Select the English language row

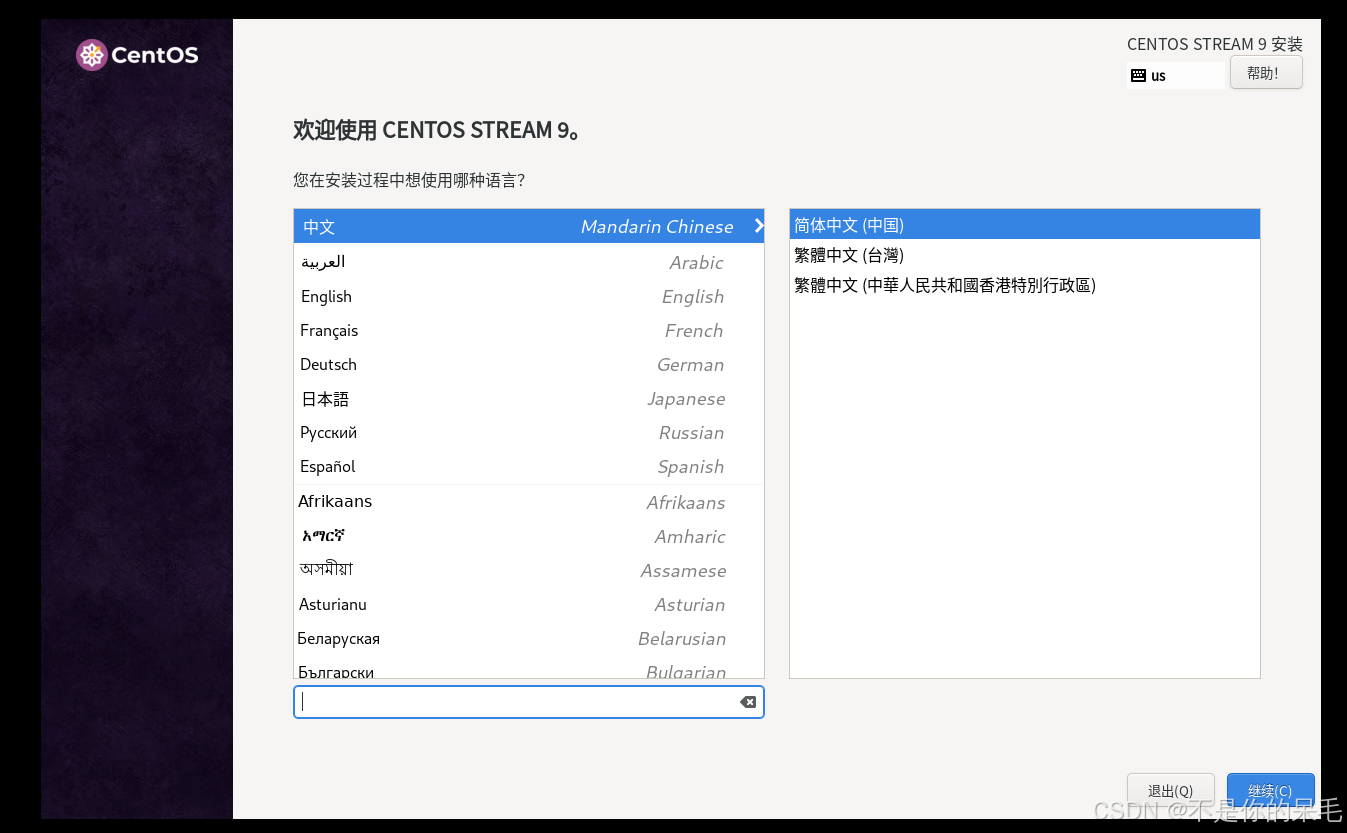(x=529, y=296)
